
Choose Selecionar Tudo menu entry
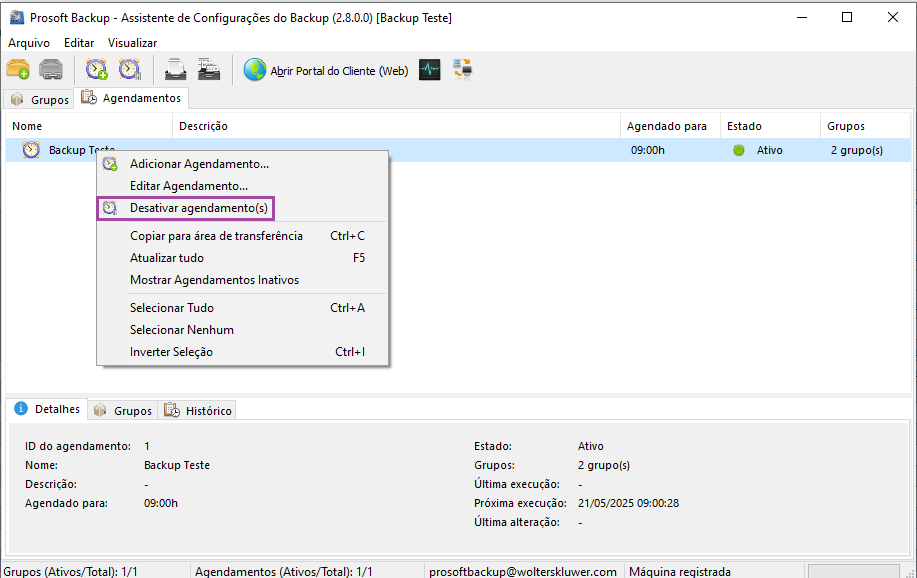click(242, 308)
